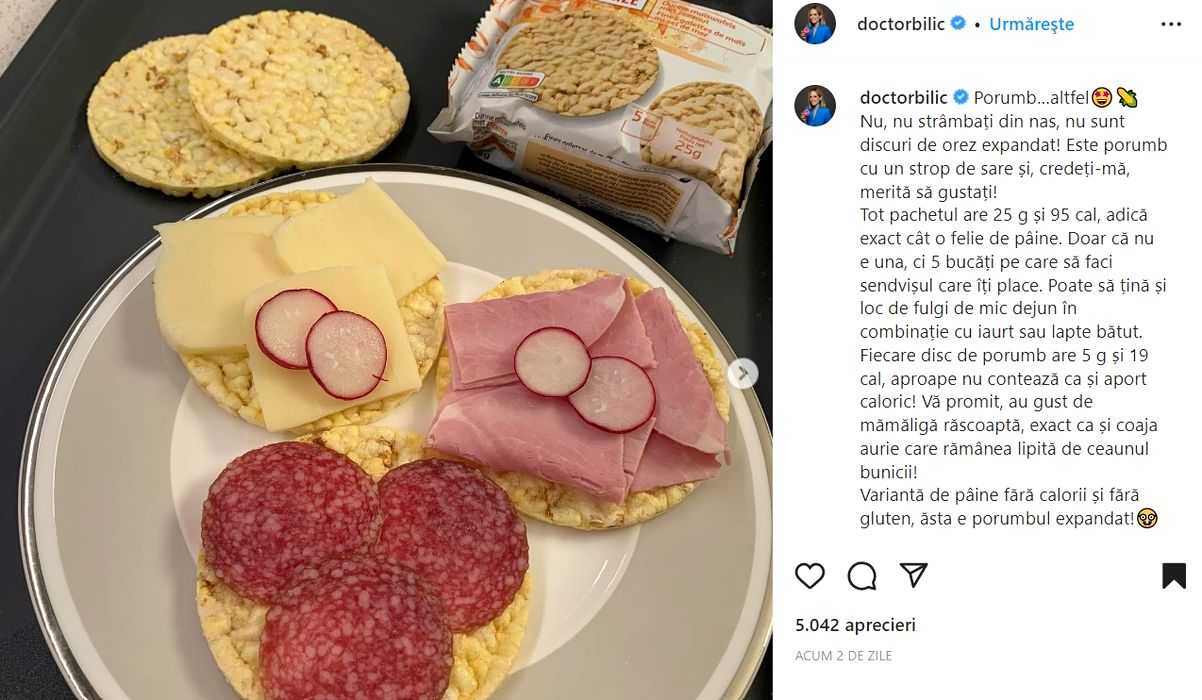Toggle the bookmark save icon
Viewport: 1202px width, 700px height.
tap(1173, 575)
